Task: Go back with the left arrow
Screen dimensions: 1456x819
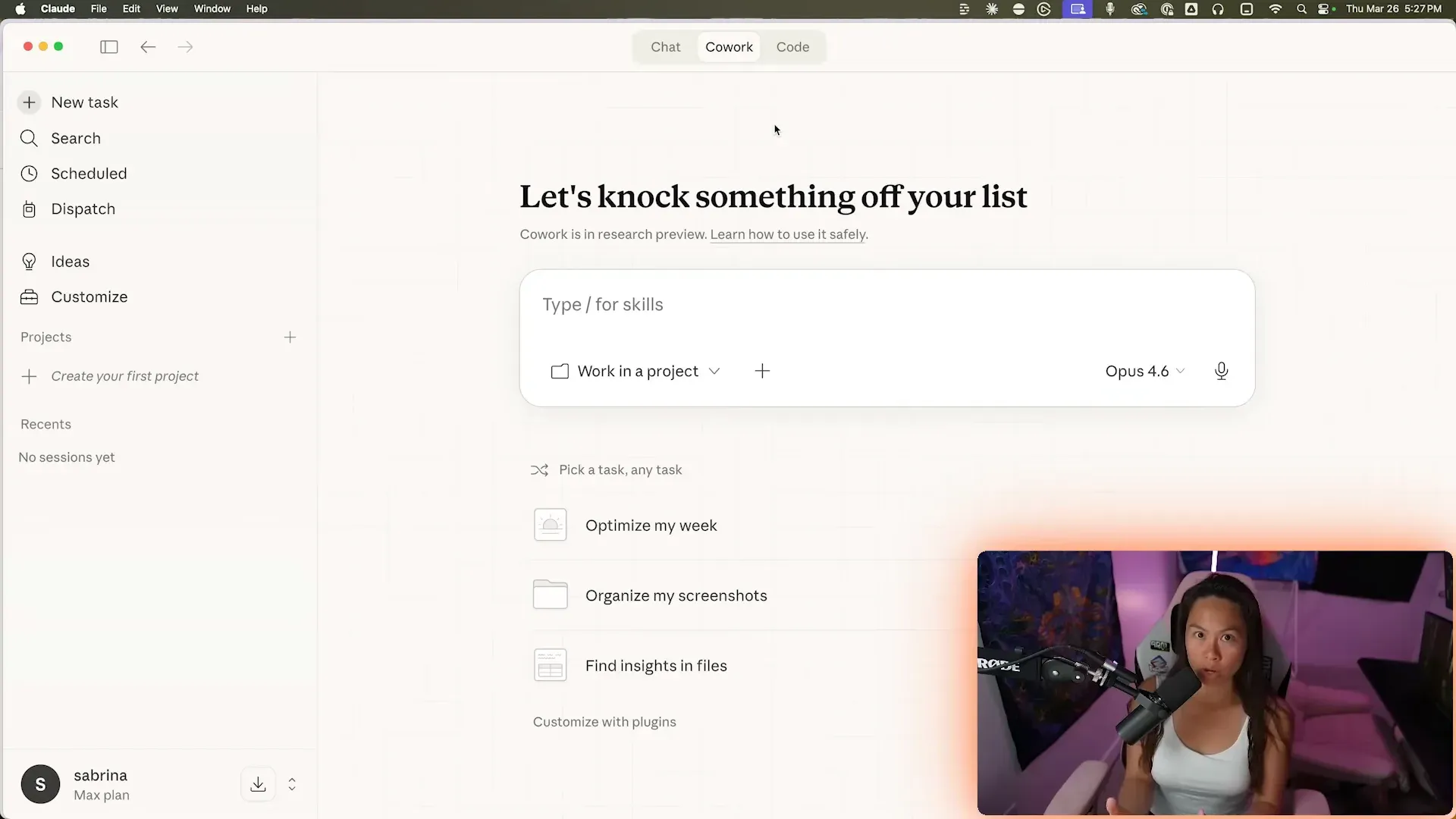Action: click(148, 47)
